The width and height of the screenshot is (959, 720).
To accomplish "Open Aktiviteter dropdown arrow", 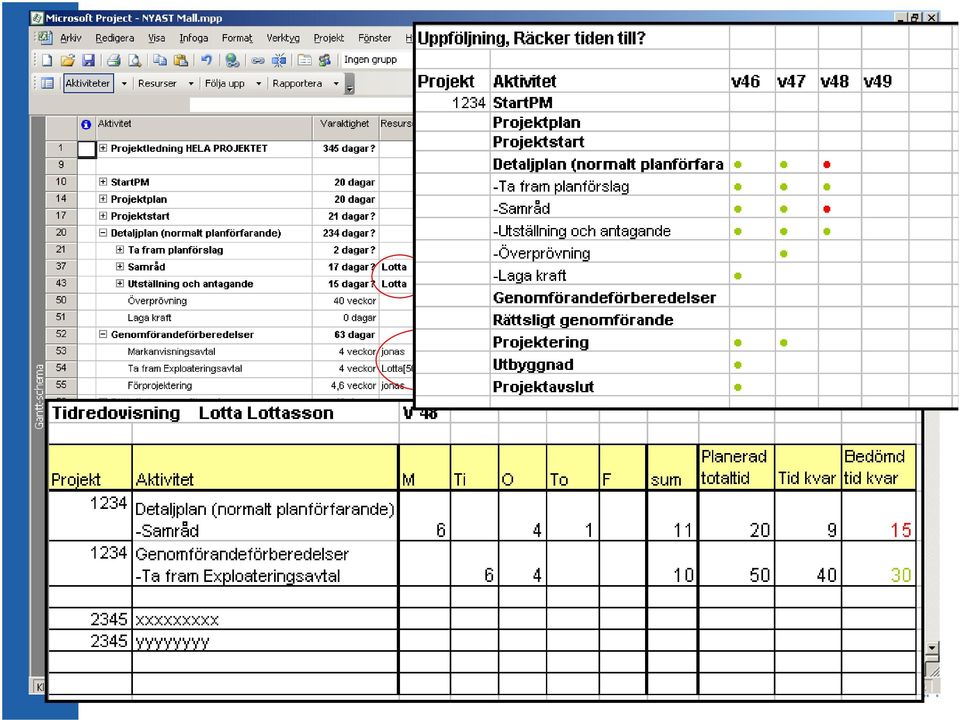I will pos(124,83).
